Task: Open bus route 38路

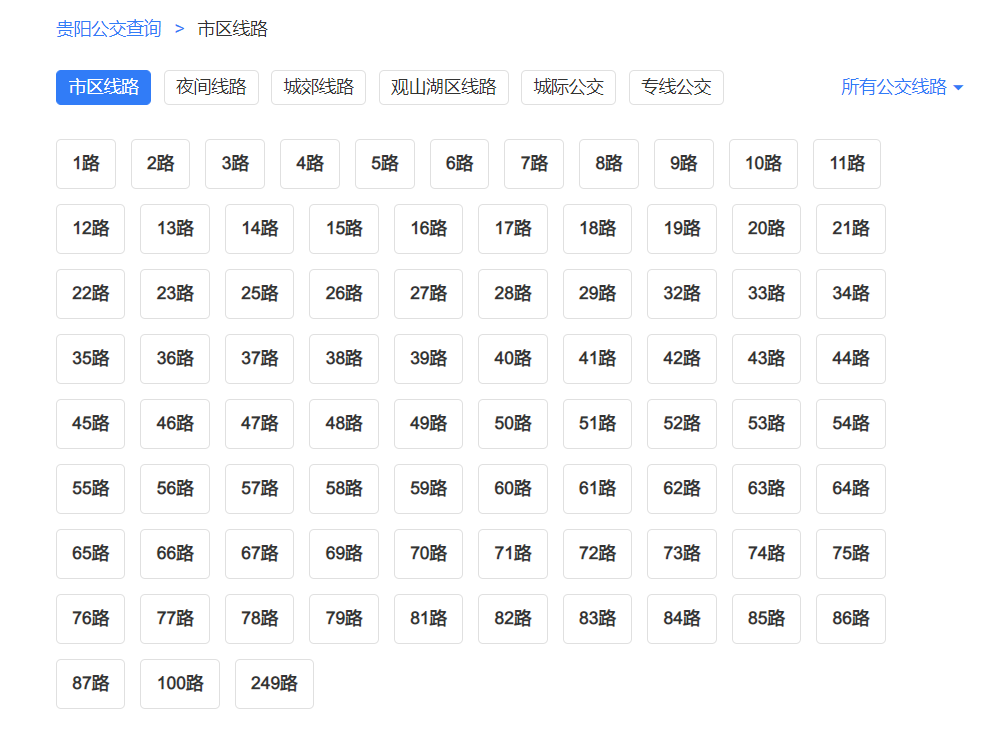Action: pos(344,359)
